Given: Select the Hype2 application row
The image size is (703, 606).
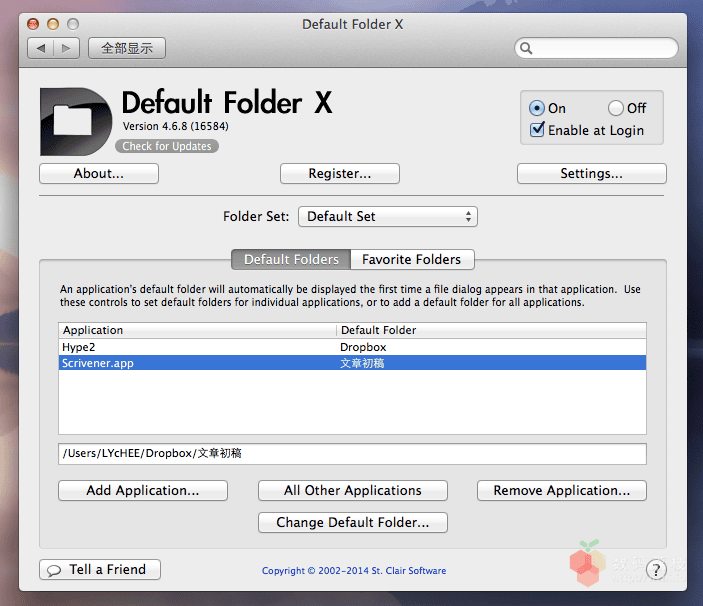Looking at the screenshot, I should [x=352, y=347].
